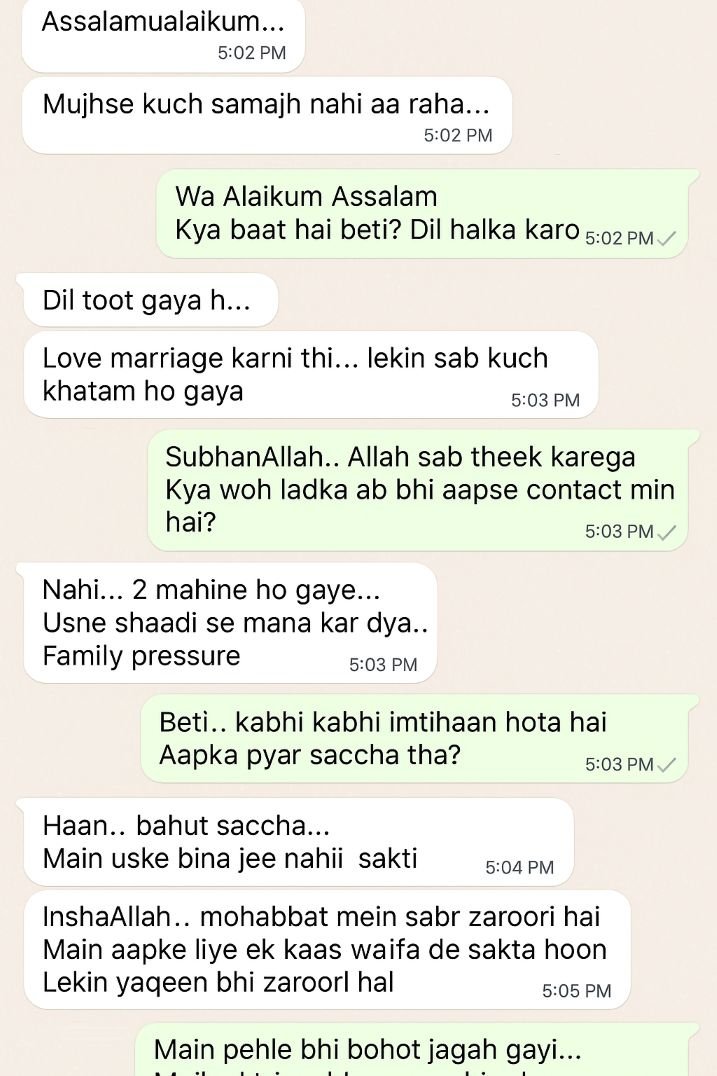
Task: Select the 'Nahi... 2 mahine ho gaye' message
Action: click(230, 623)
